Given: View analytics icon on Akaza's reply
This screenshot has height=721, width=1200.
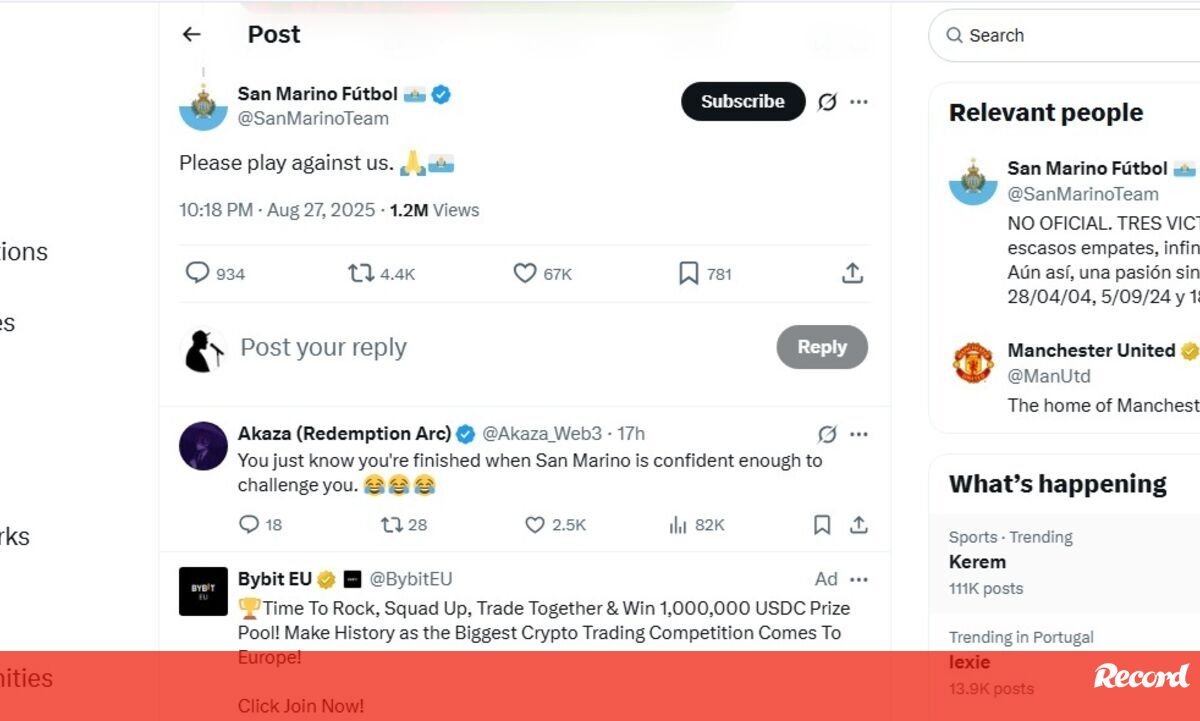Looking at the screenshot, I should tap(678, 525).
